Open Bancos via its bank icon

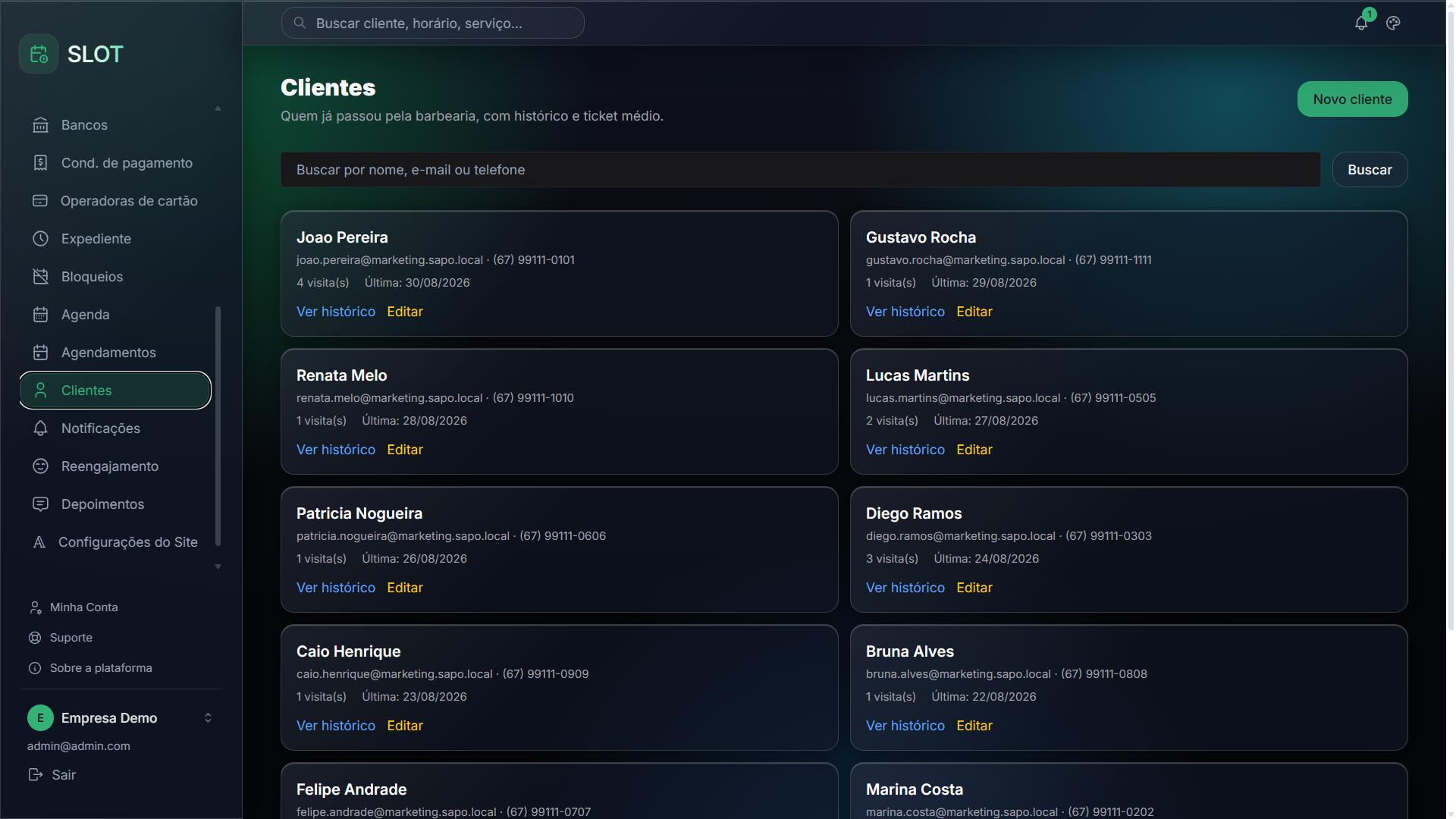click(x=41, y=125)
